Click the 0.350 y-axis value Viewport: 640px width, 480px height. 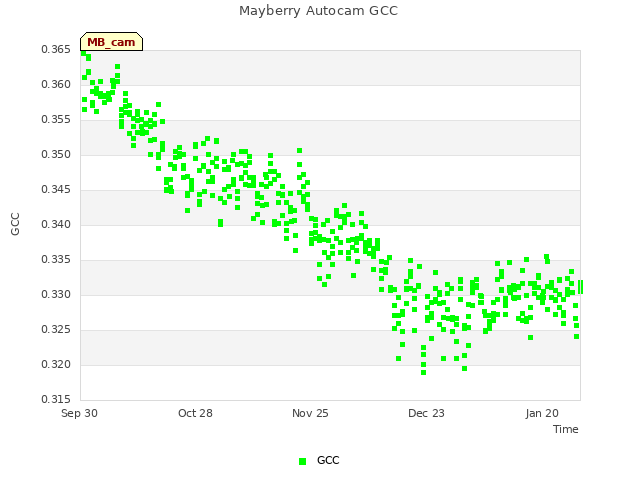point(56,155)
